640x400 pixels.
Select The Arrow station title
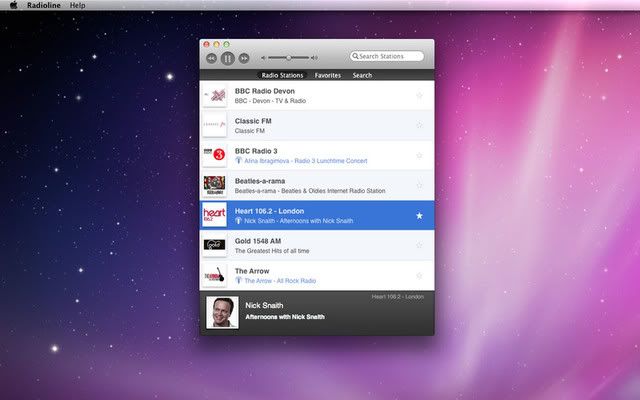point(252,271)
